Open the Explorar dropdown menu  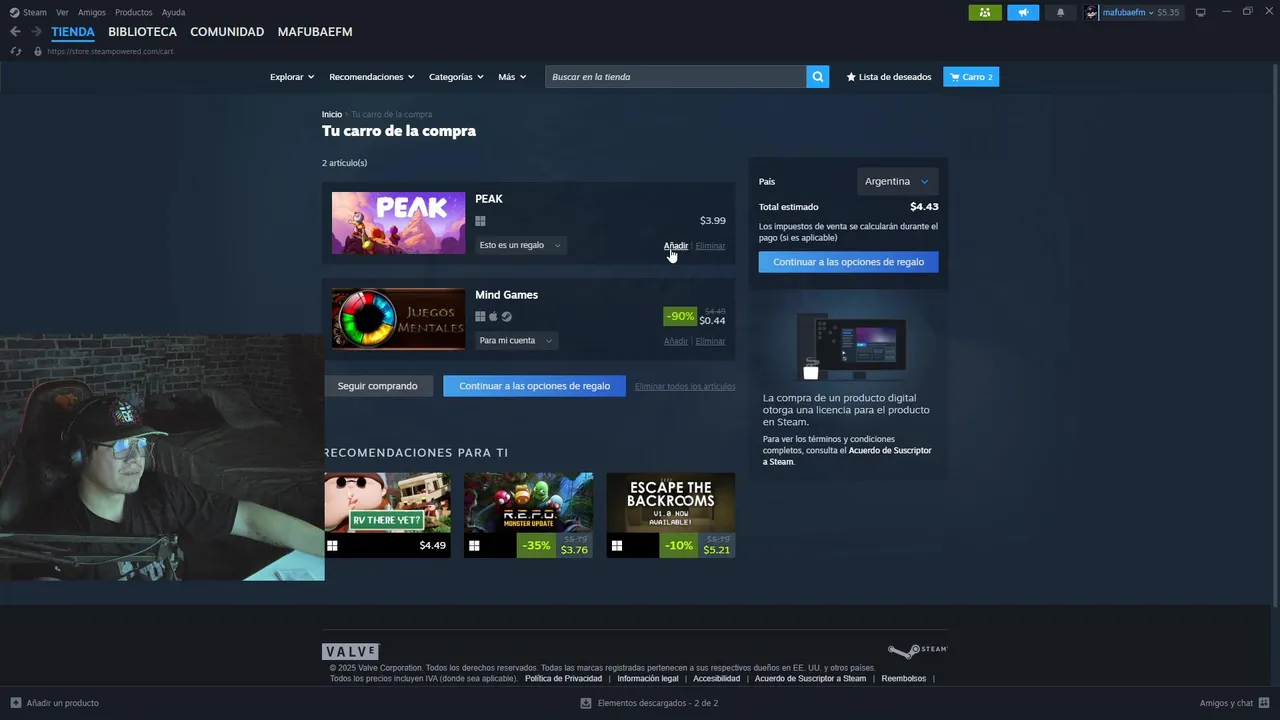tap(292, 77)
